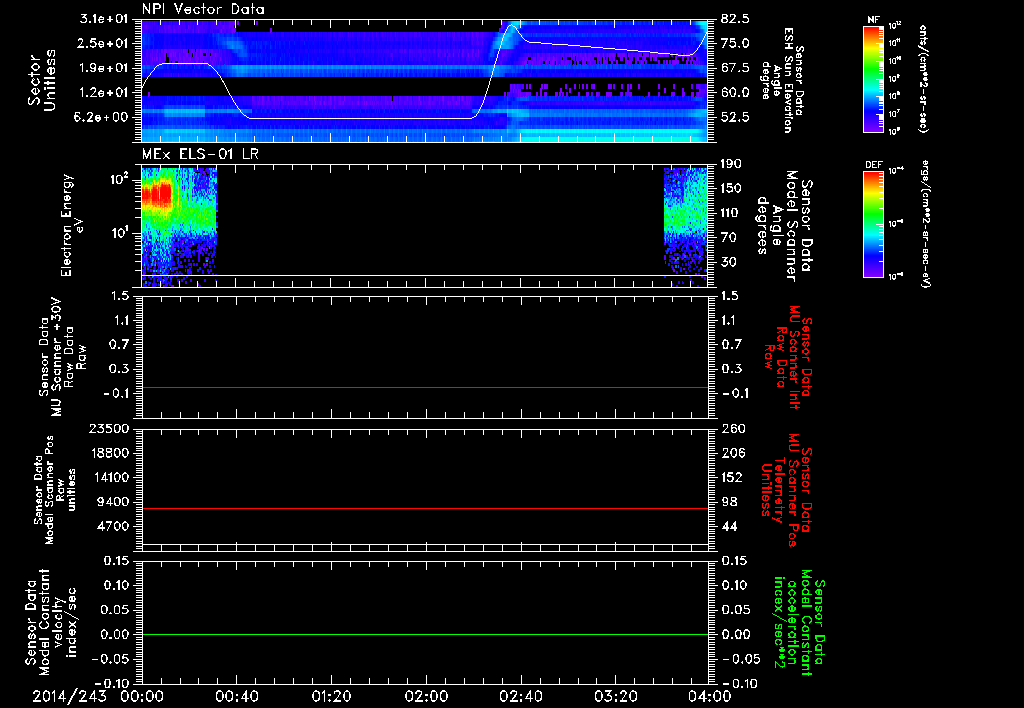This screenshot has width=1024, height=708.
Task: Click the 52.5 sun elevation tick label
Action: coord(735,117)
